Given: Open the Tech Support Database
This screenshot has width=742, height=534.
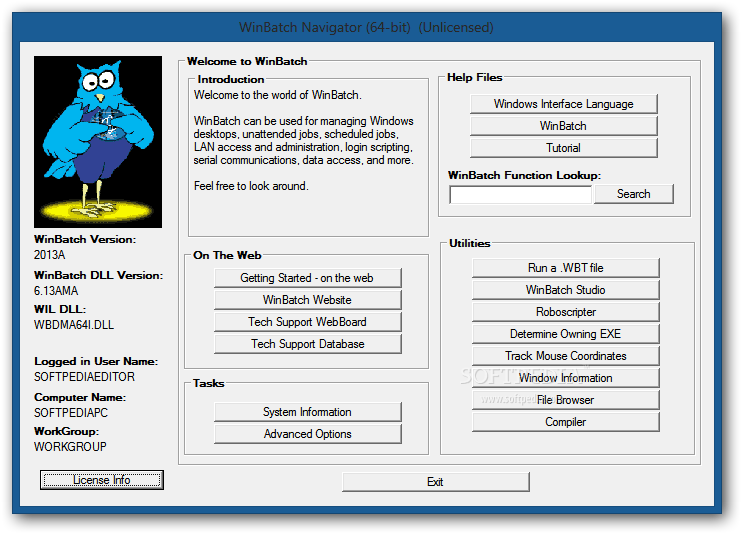Looking at the screenshot, I should pyautogui.click(x=308, y=344).
